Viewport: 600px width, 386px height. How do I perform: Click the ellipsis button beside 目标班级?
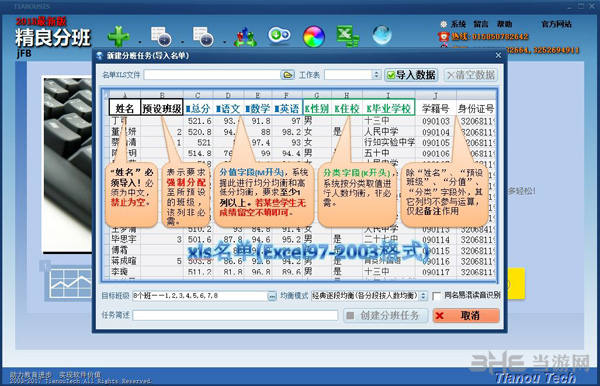[272, 296]
